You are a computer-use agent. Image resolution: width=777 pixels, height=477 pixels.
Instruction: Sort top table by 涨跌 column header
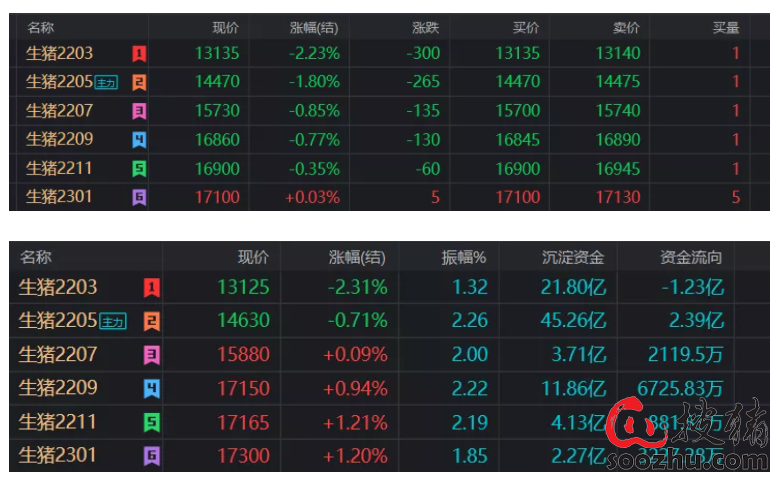426,27
